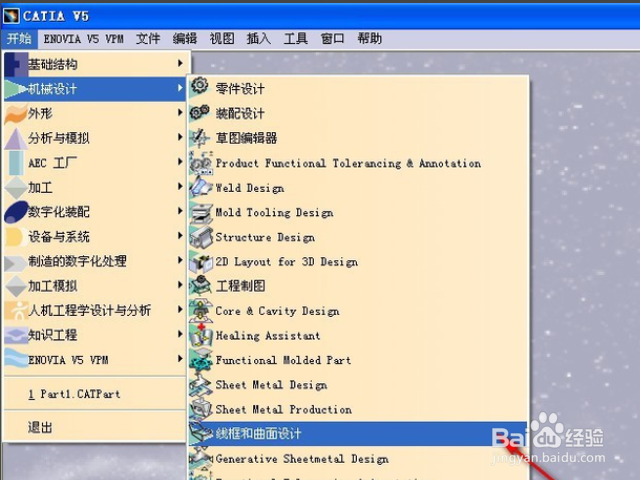Select 零件设计 workbench entry
Viewport: 640px width, 480px height.
pyautogui.click(x=358, y=89)
